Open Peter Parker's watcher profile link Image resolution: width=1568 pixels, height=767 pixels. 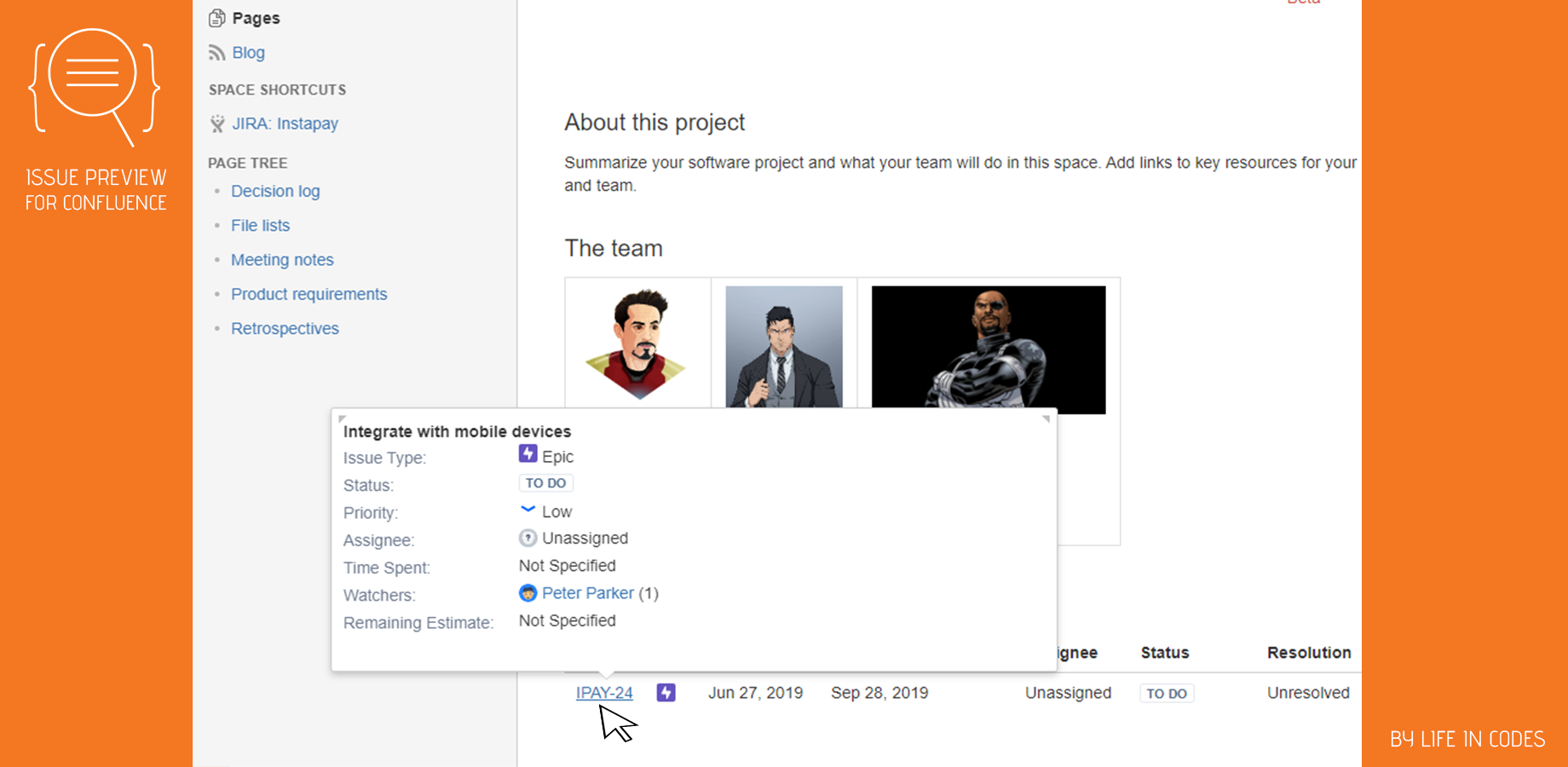[x=588, y=593]
